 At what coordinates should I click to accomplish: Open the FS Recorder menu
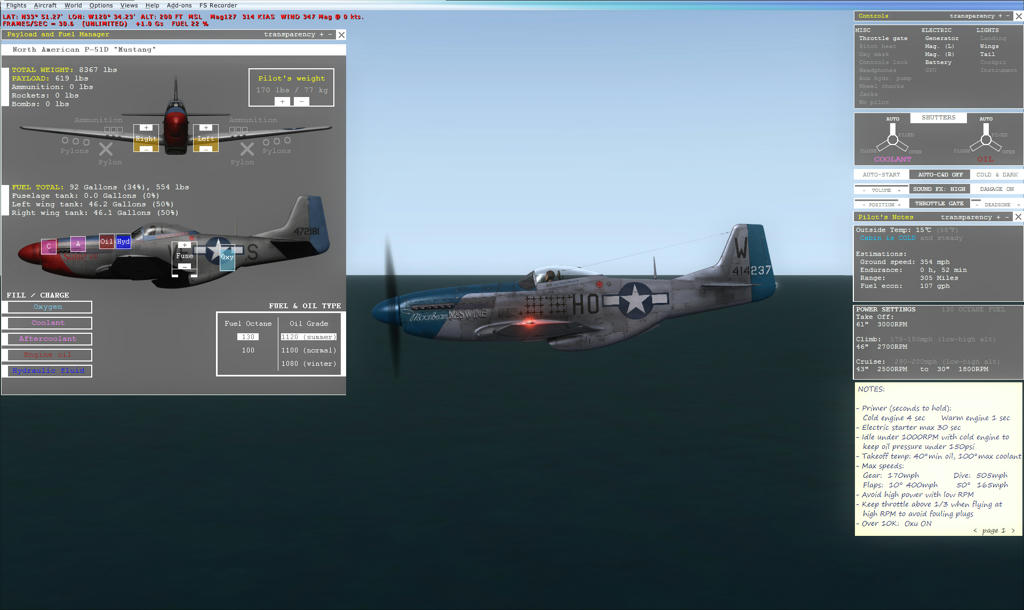(218, 5)
